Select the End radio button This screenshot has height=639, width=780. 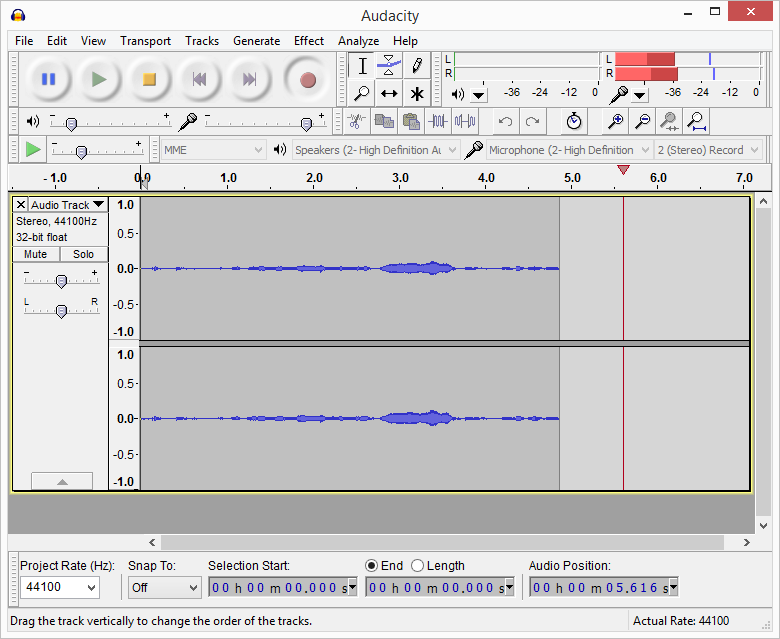[x=372, y=566]
